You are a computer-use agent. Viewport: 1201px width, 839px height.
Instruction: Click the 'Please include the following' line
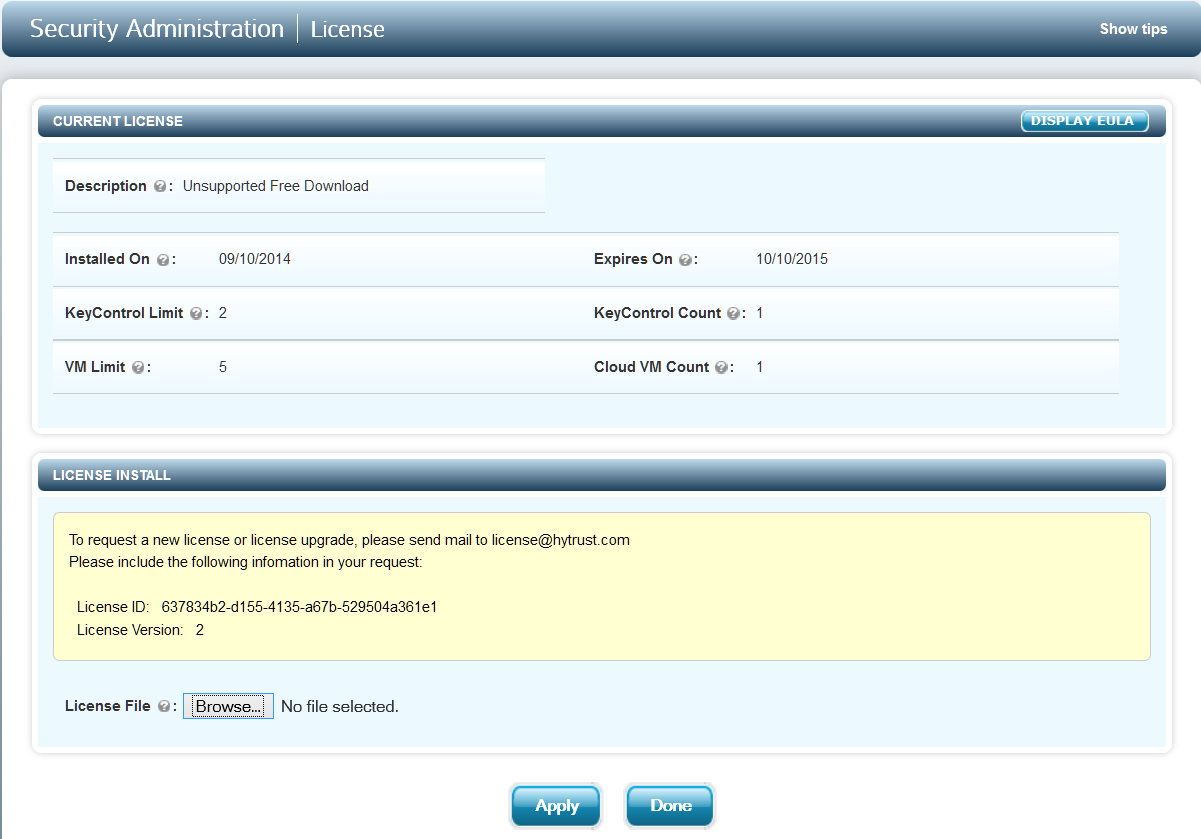click(246, 562)
